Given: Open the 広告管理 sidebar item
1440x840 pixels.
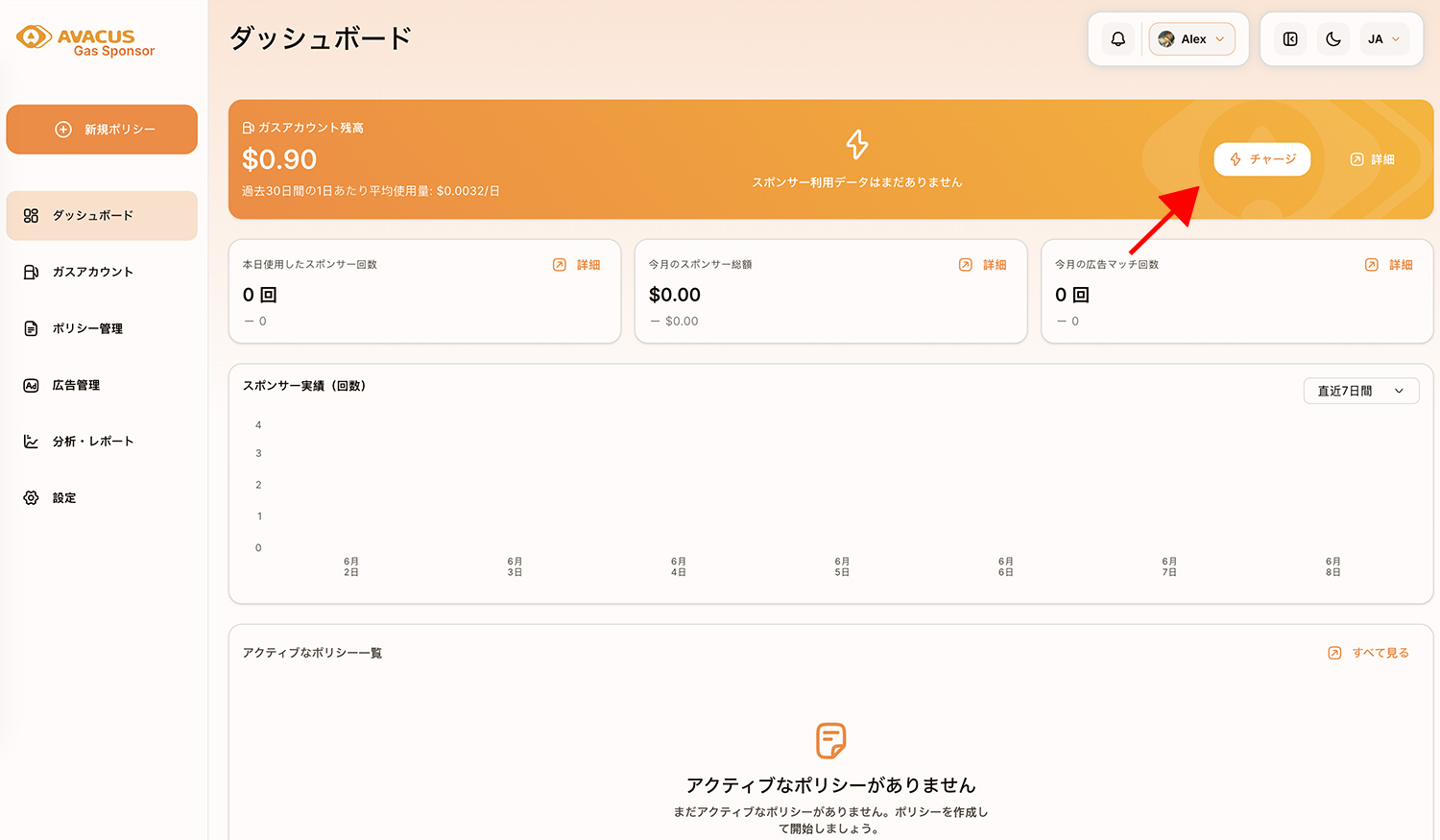Looking at the screenshot, I should pyautogui.click(x=102, y=385).
